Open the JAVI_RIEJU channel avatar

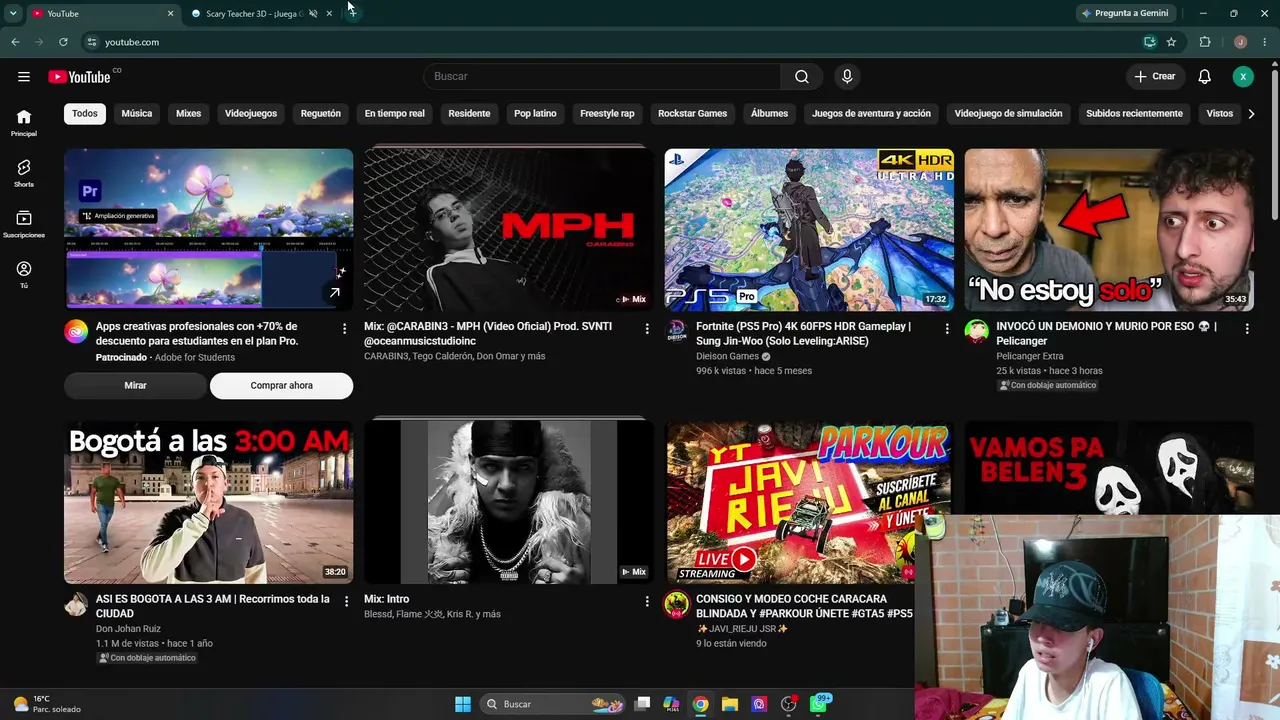point(677,604)
